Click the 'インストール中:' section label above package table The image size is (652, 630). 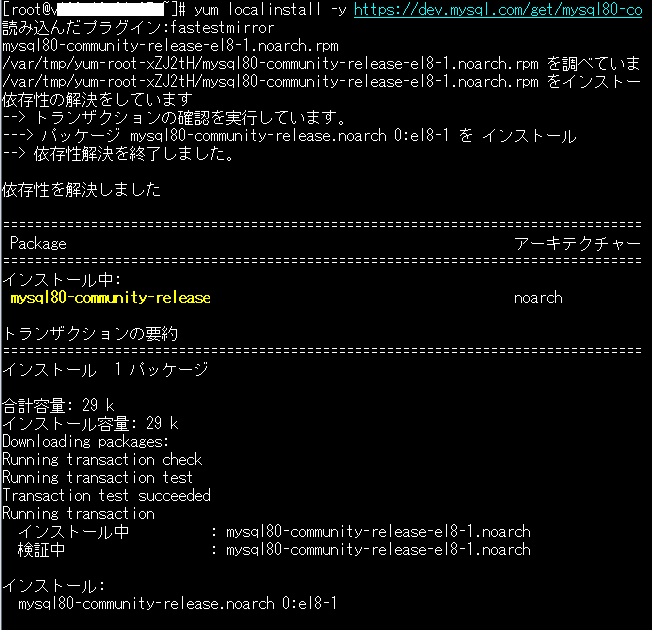[62, 279]
